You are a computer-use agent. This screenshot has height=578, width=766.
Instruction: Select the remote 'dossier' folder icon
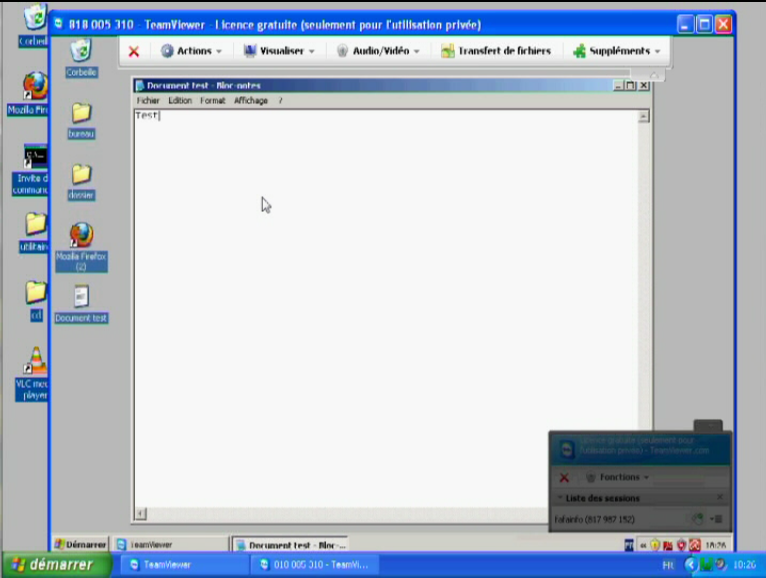click(x=81, y=182)
